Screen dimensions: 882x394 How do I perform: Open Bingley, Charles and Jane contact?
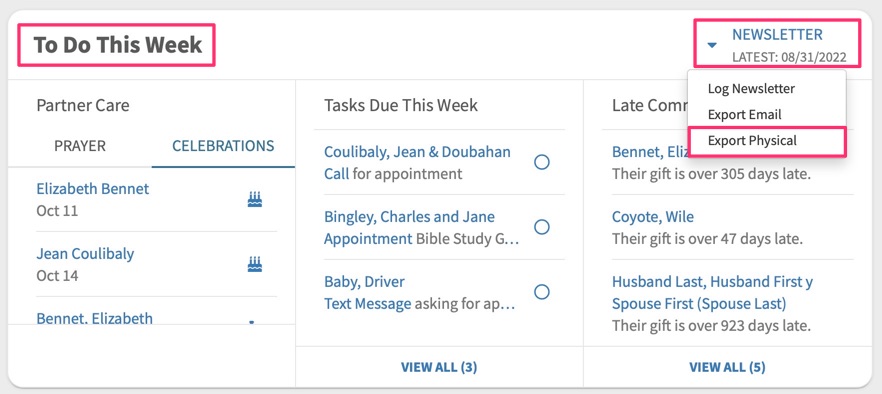[410, 217]
